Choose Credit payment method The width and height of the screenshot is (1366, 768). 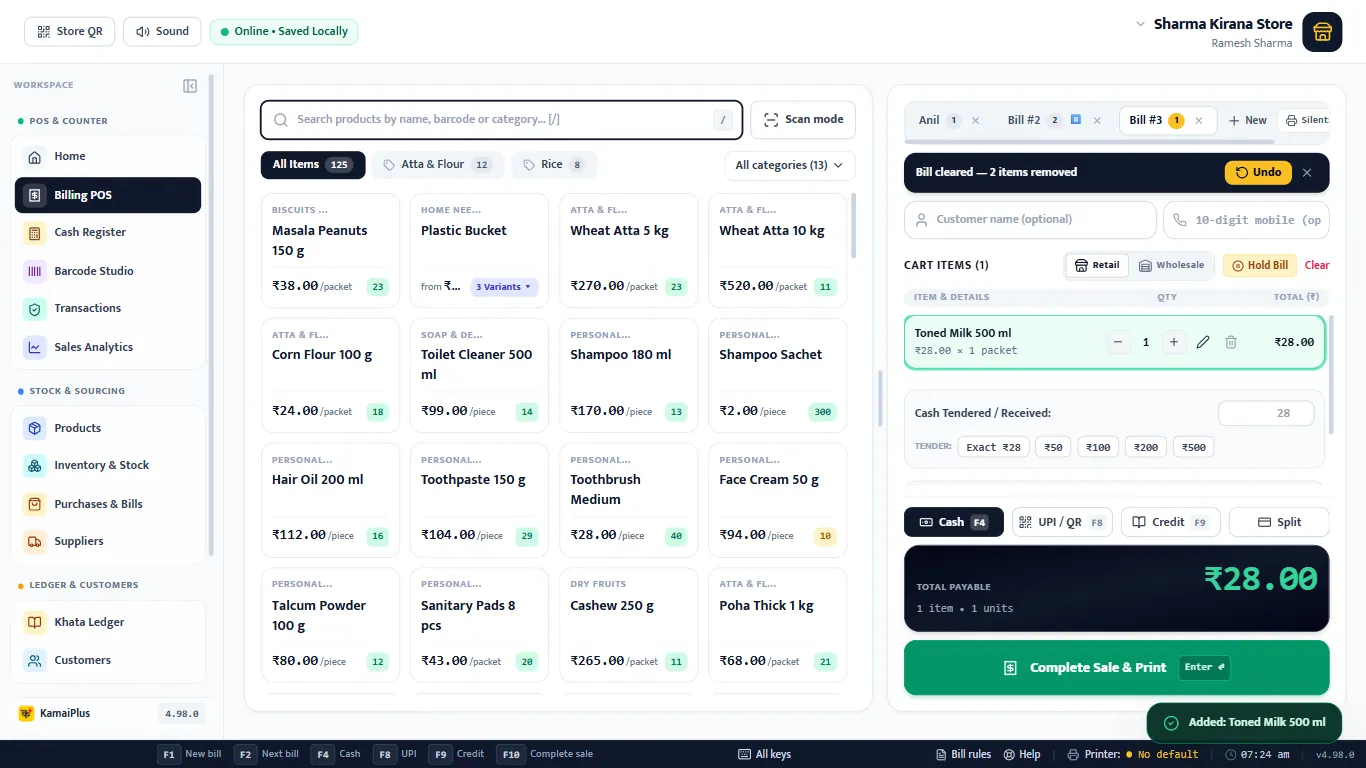1170,522
